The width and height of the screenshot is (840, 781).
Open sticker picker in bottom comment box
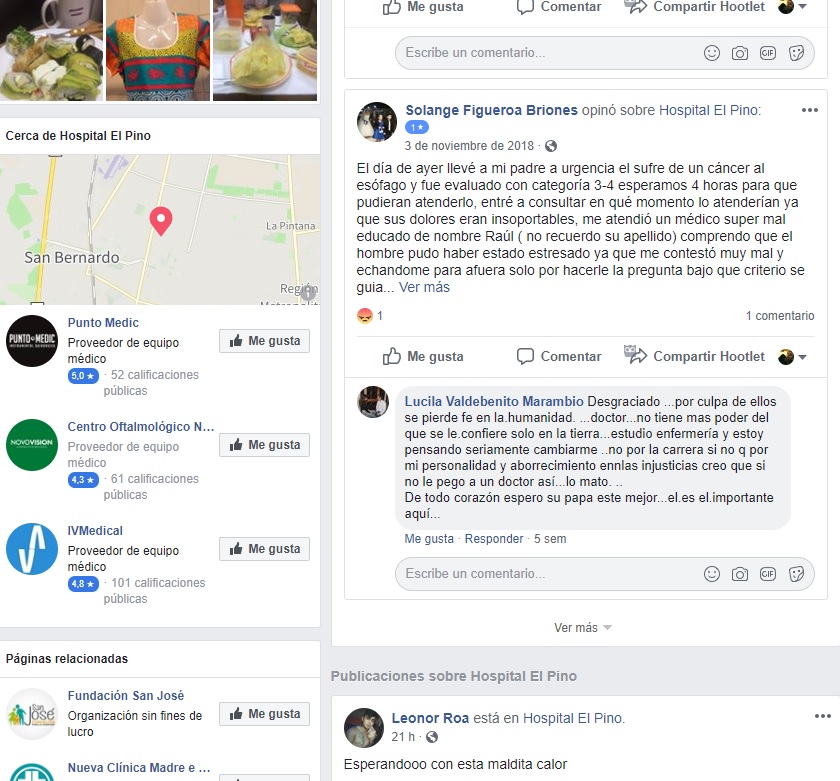796,574
